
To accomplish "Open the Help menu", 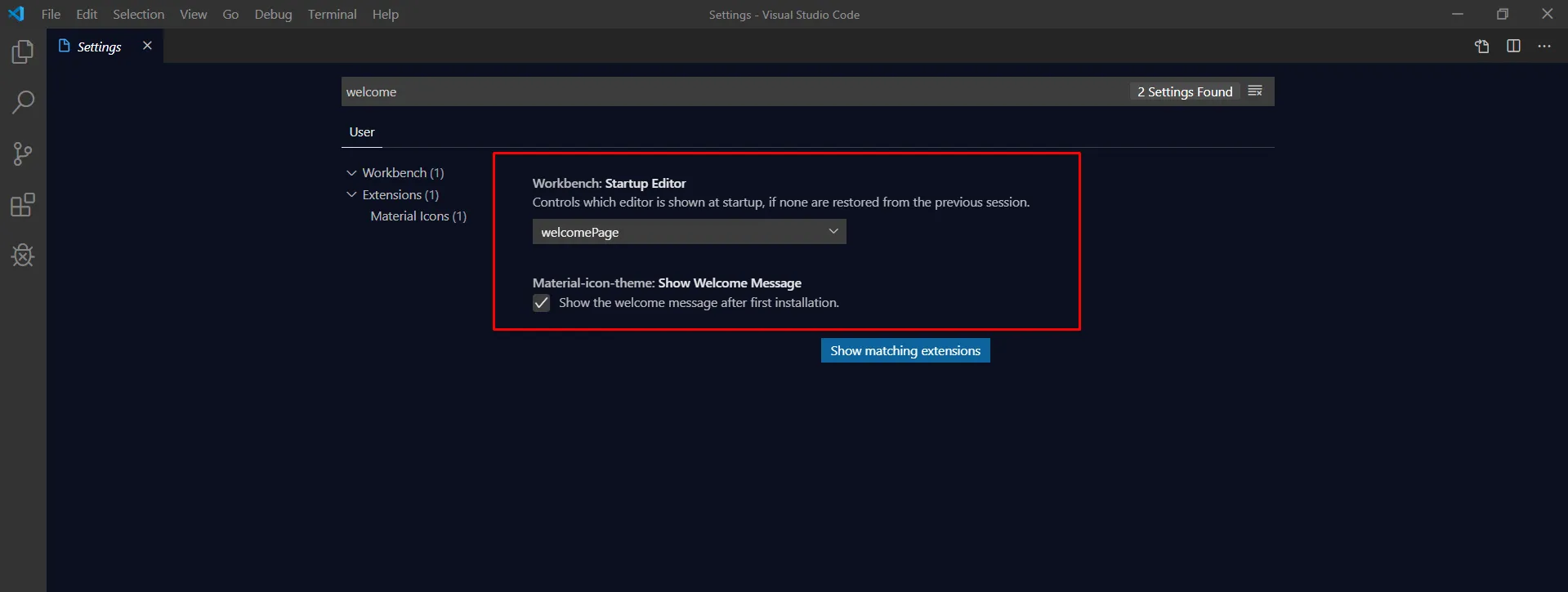I will point(385,14).
